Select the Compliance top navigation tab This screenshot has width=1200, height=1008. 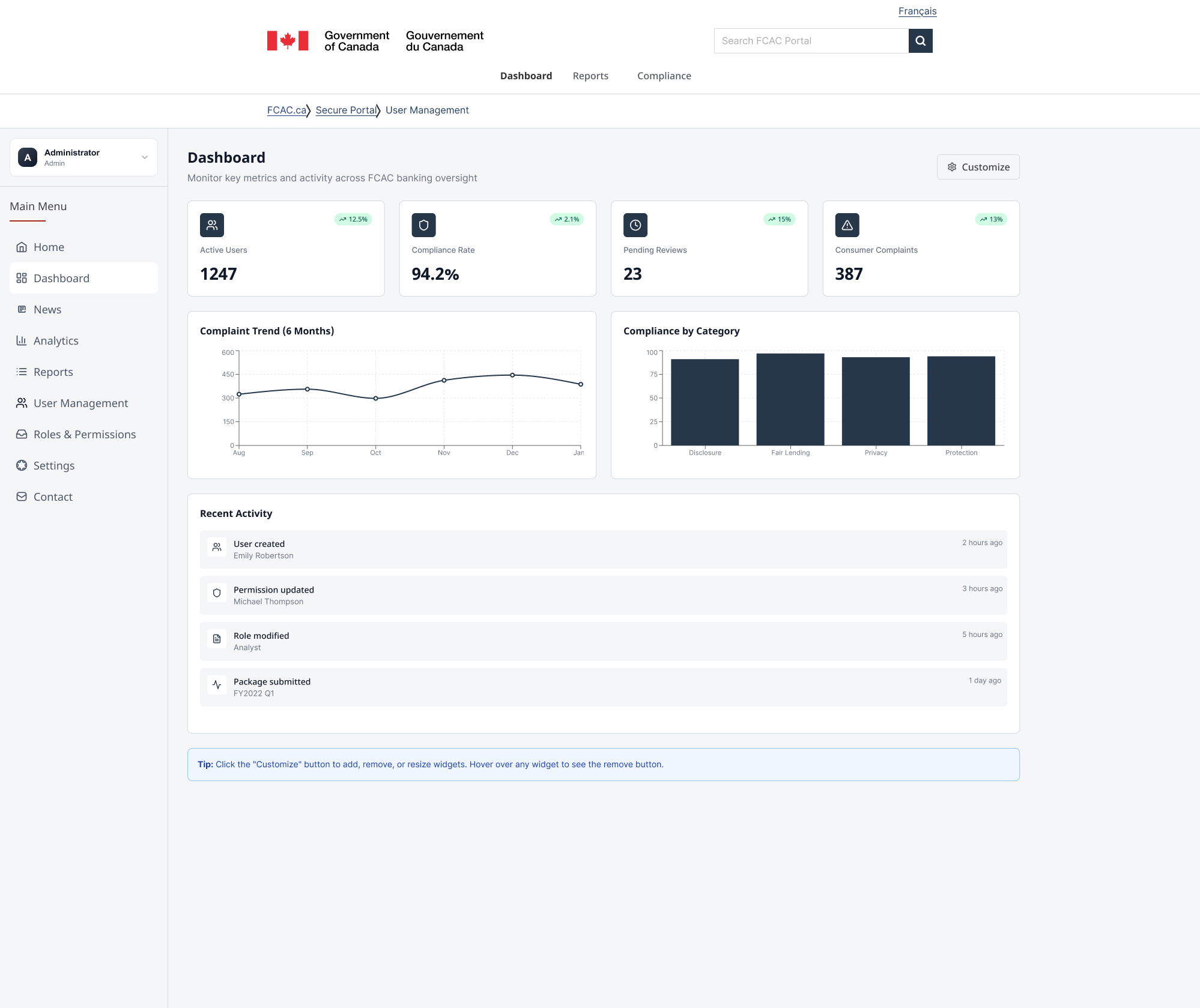pos(664,76)
